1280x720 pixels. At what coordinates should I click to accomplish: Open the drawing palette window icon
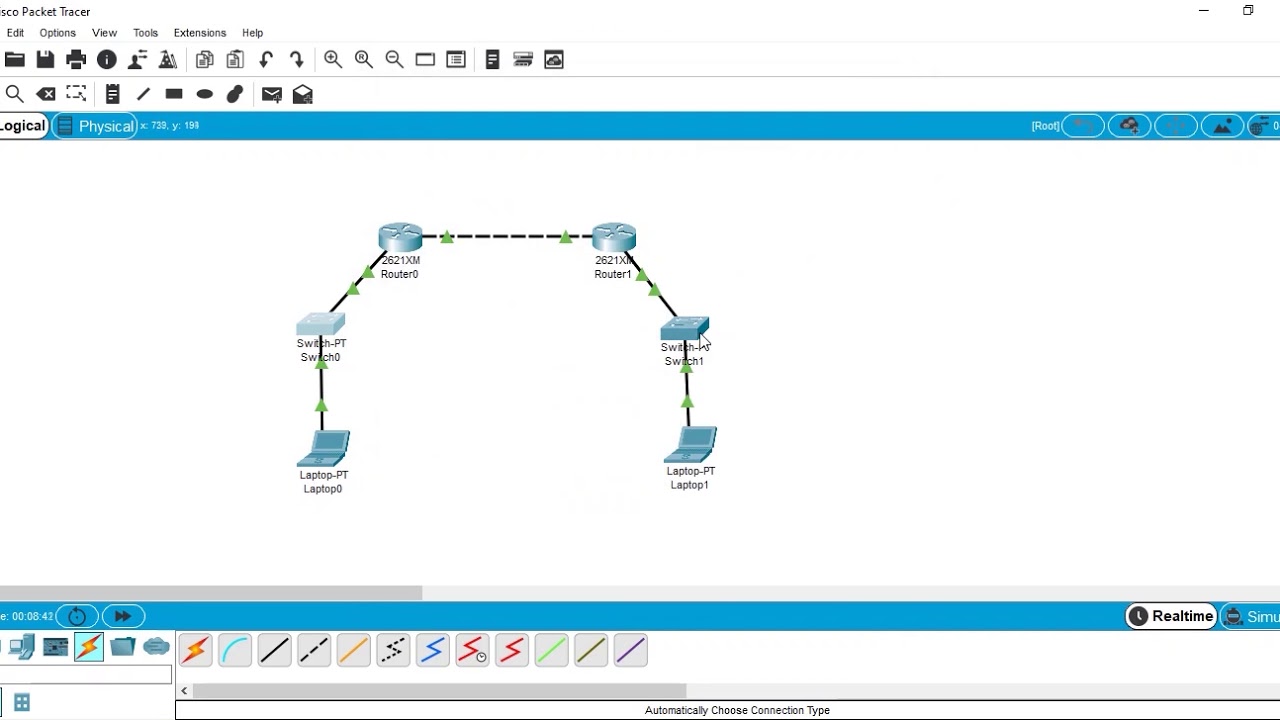tap(425, 60)
